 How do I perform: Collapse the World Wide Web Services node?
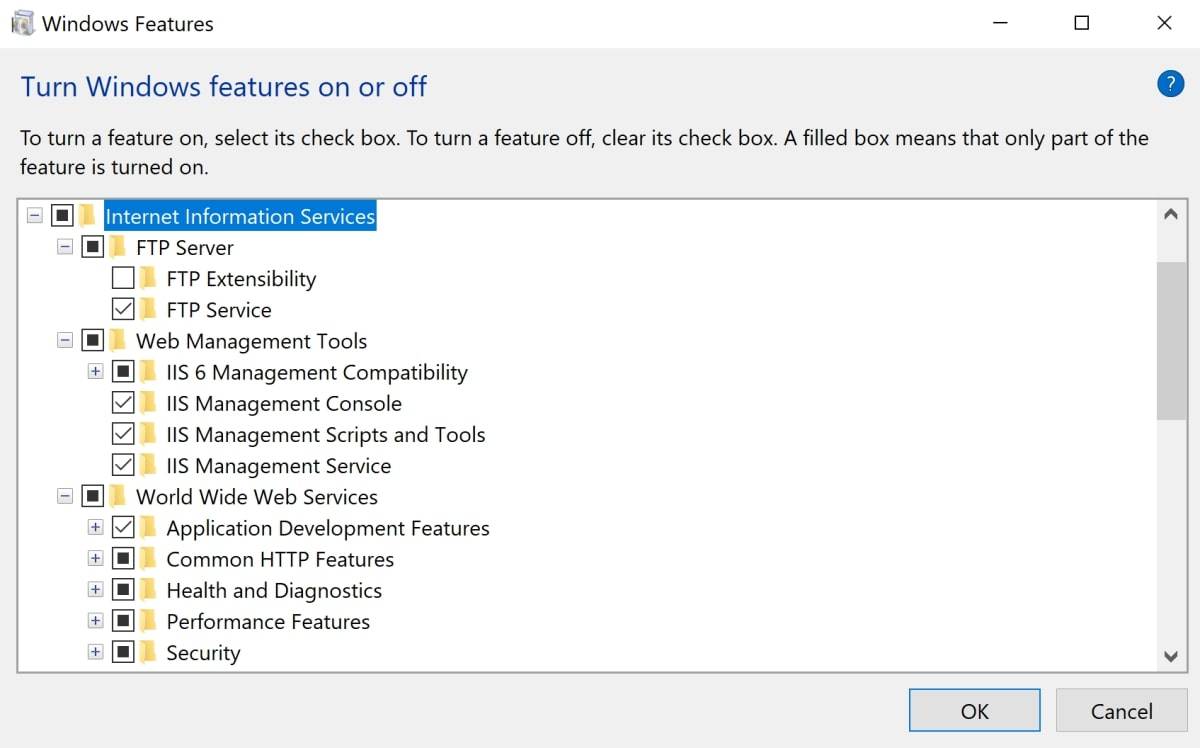(65, 497)
